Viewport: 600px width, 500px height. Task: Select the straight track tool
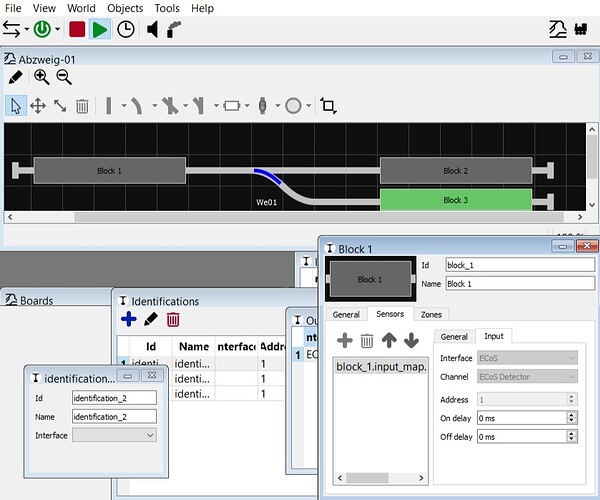pos(109,106)
